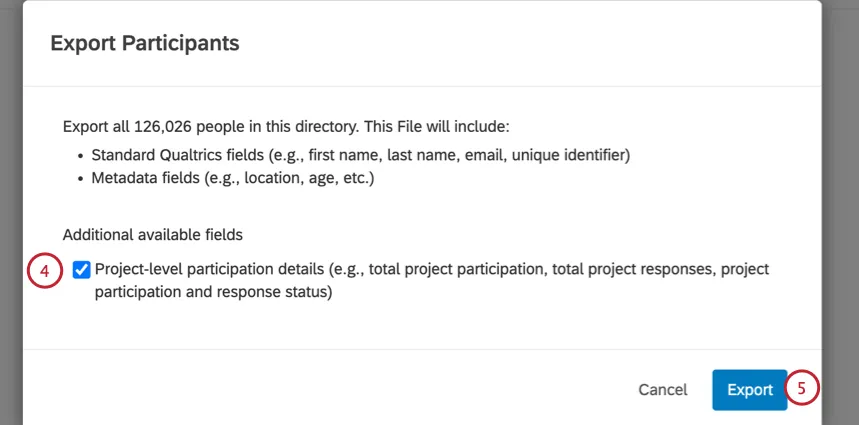Click the Additional available fields heading

(x=153, y=234)
